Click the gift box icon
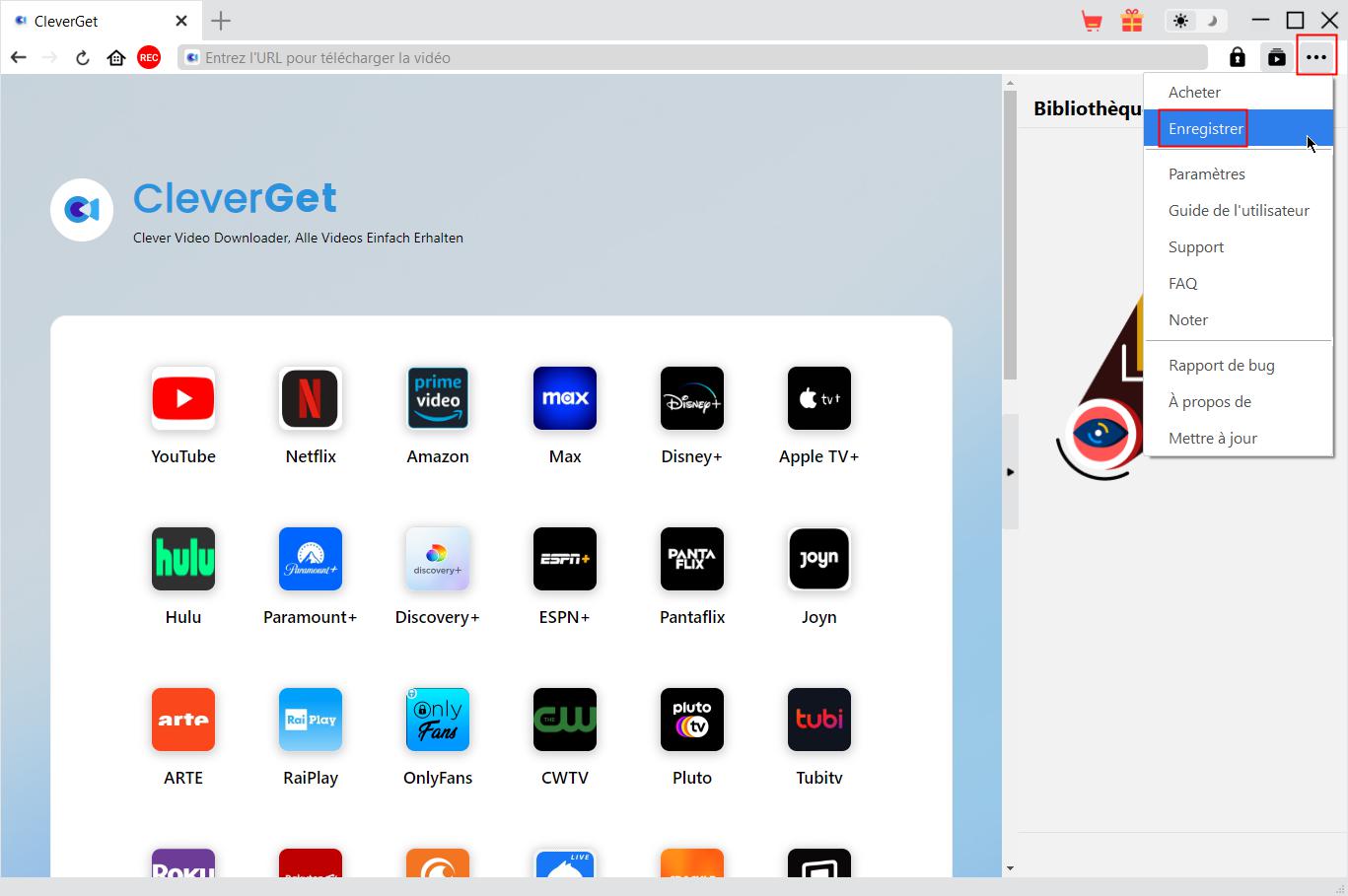The image size is (1348, 896). 1132,21
